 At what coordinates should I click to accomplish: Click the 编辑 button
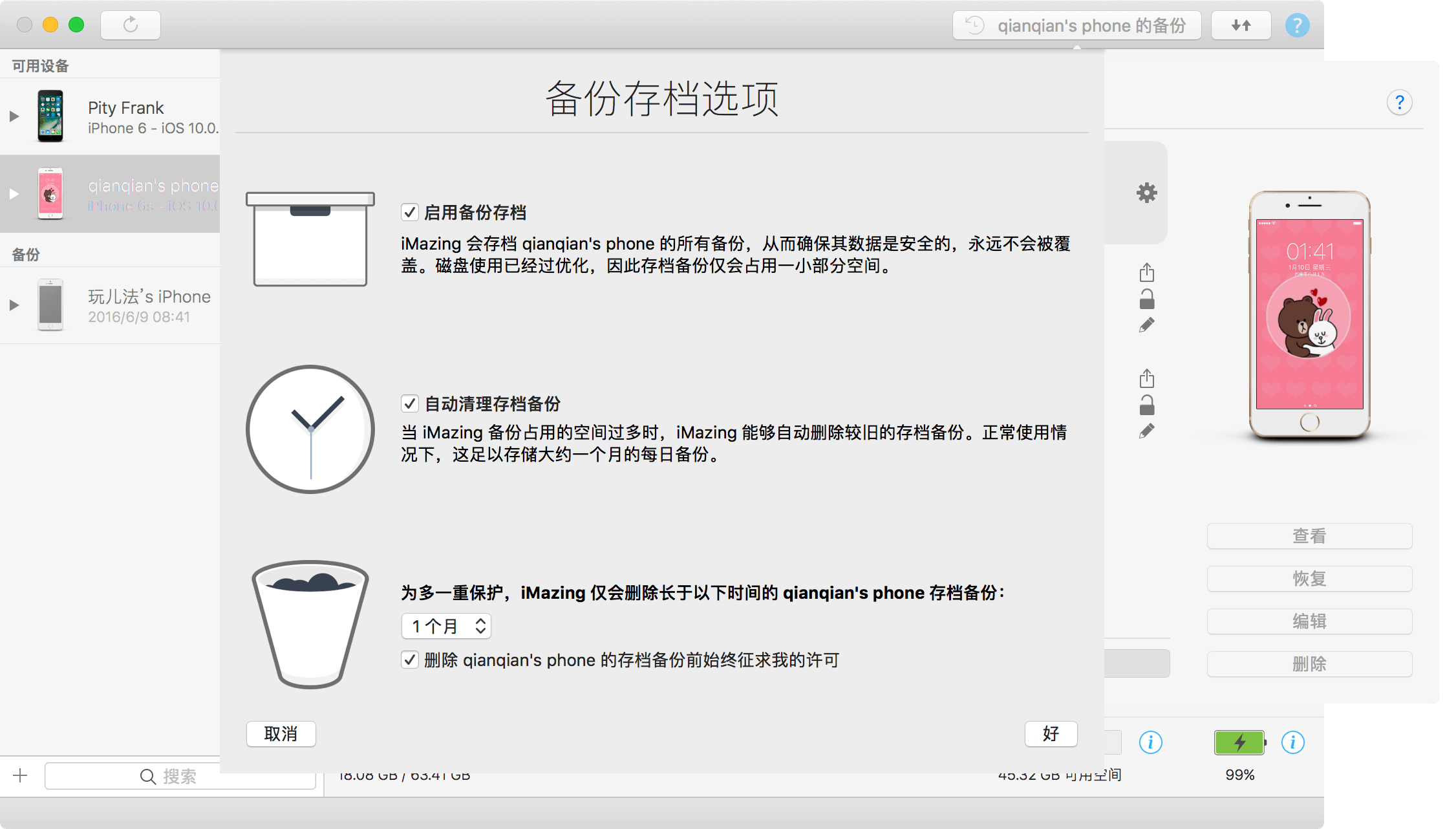coord(1309,621)
